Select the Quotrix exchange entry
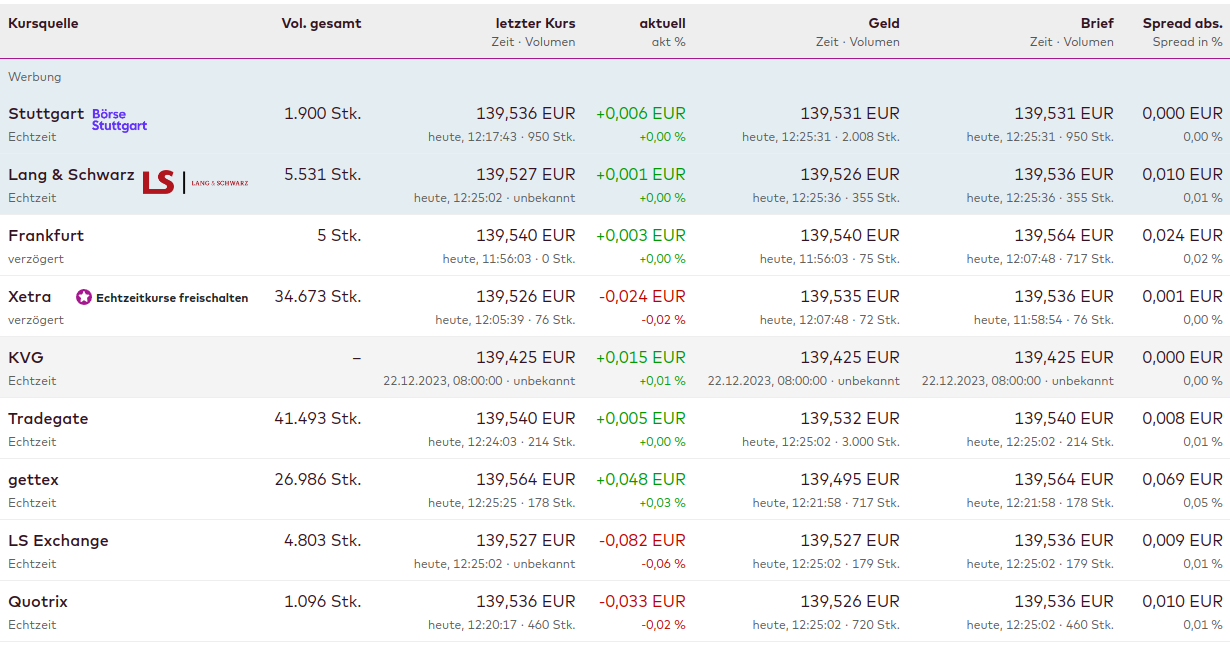Image resolution: width=1230 pixels, height=648 pixels. (38, 602)
